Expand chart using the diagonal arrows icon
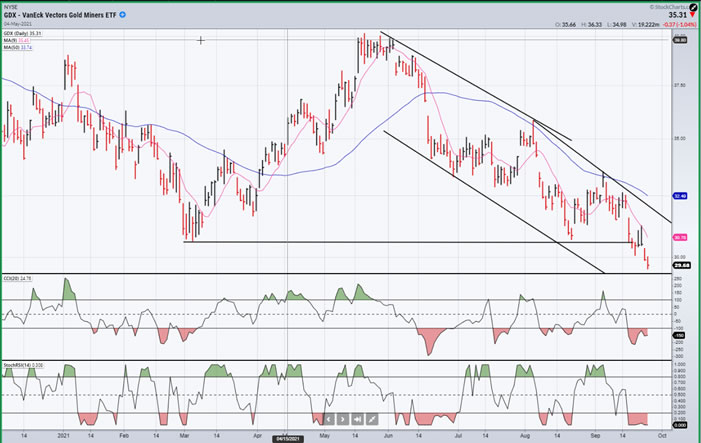The image size is (701, 443). (372, 419)
